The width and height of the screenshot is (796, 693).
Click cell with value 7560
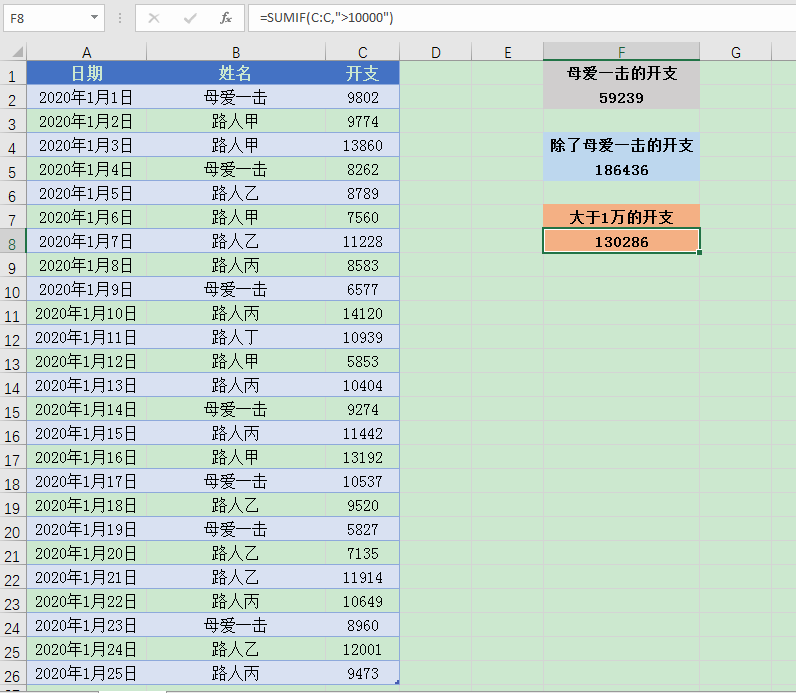(x=362, y=217)
